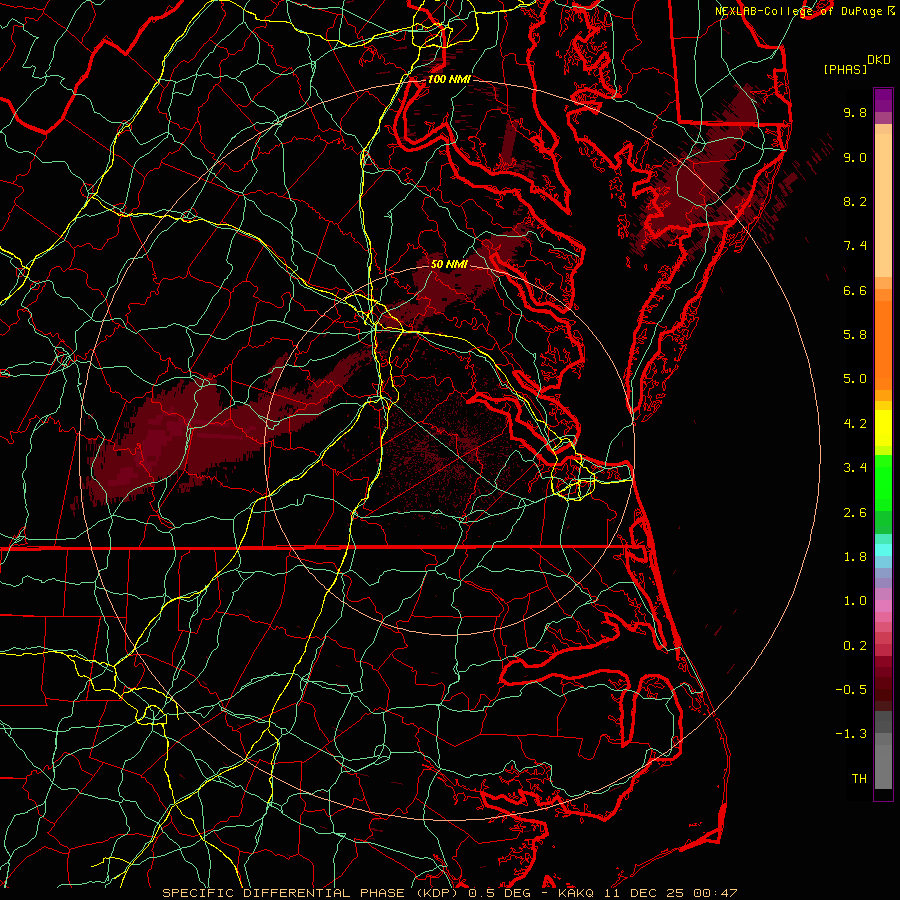Select the 4.2 legend value

pyautogui.click(x=855, y=424)
